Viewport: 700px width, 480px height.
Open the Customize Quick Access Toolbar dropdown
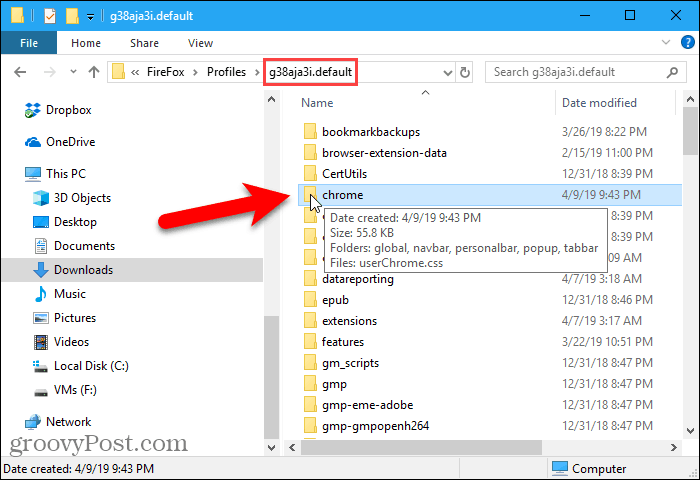pos(90,17)
